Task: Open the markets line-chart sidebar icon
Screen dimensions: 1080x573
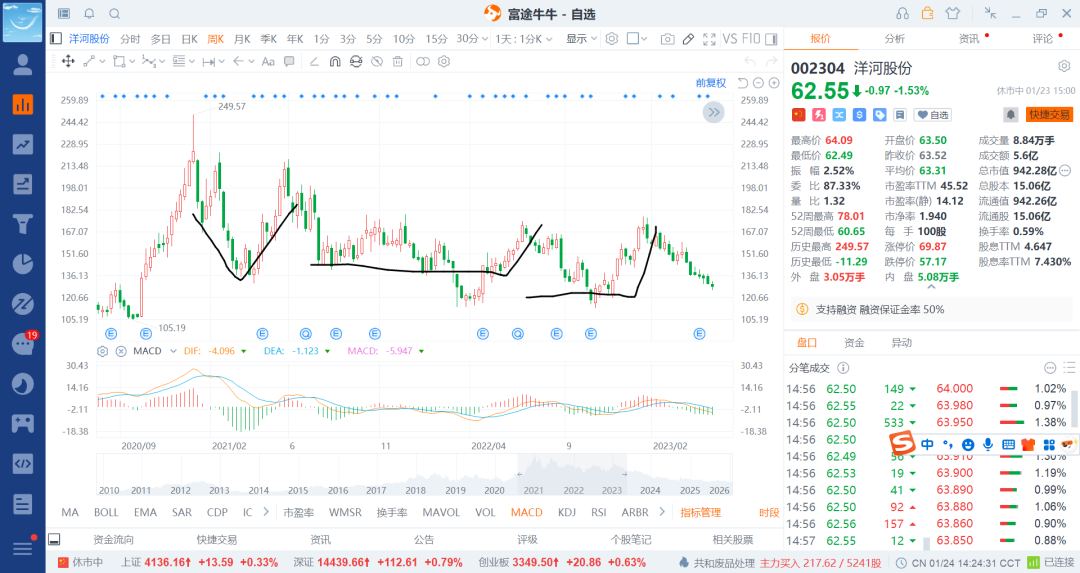Action: pos(23,144)
